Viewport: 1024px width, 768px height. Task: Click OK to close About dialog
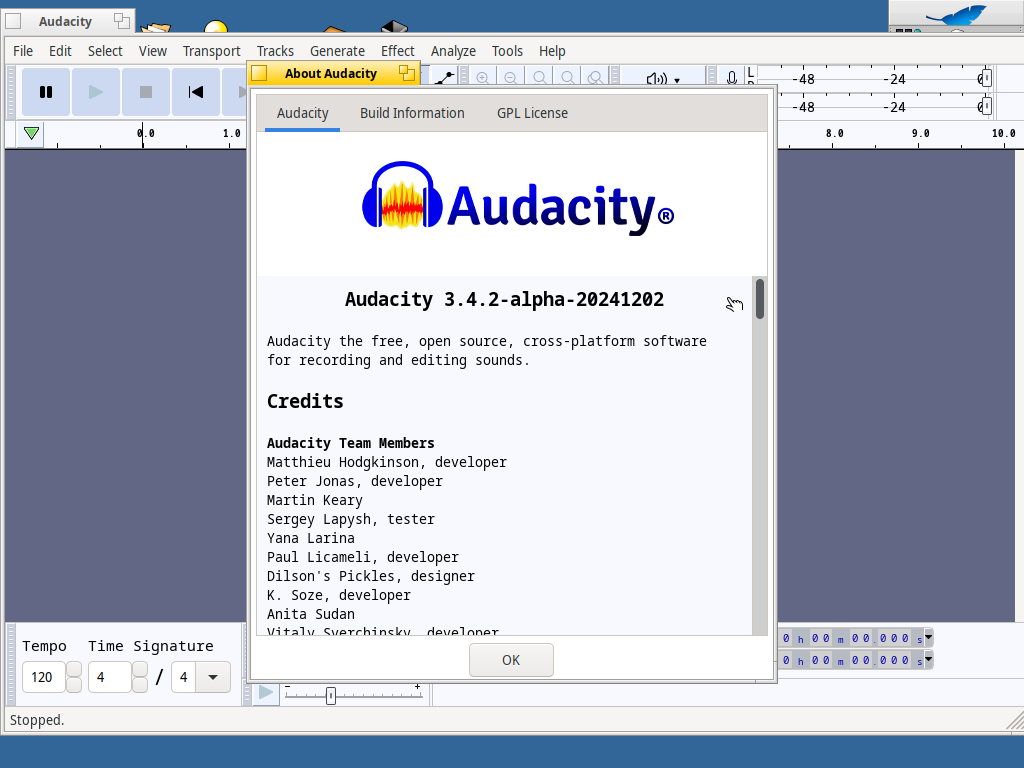pyautogui.click(x=511, y=660)
